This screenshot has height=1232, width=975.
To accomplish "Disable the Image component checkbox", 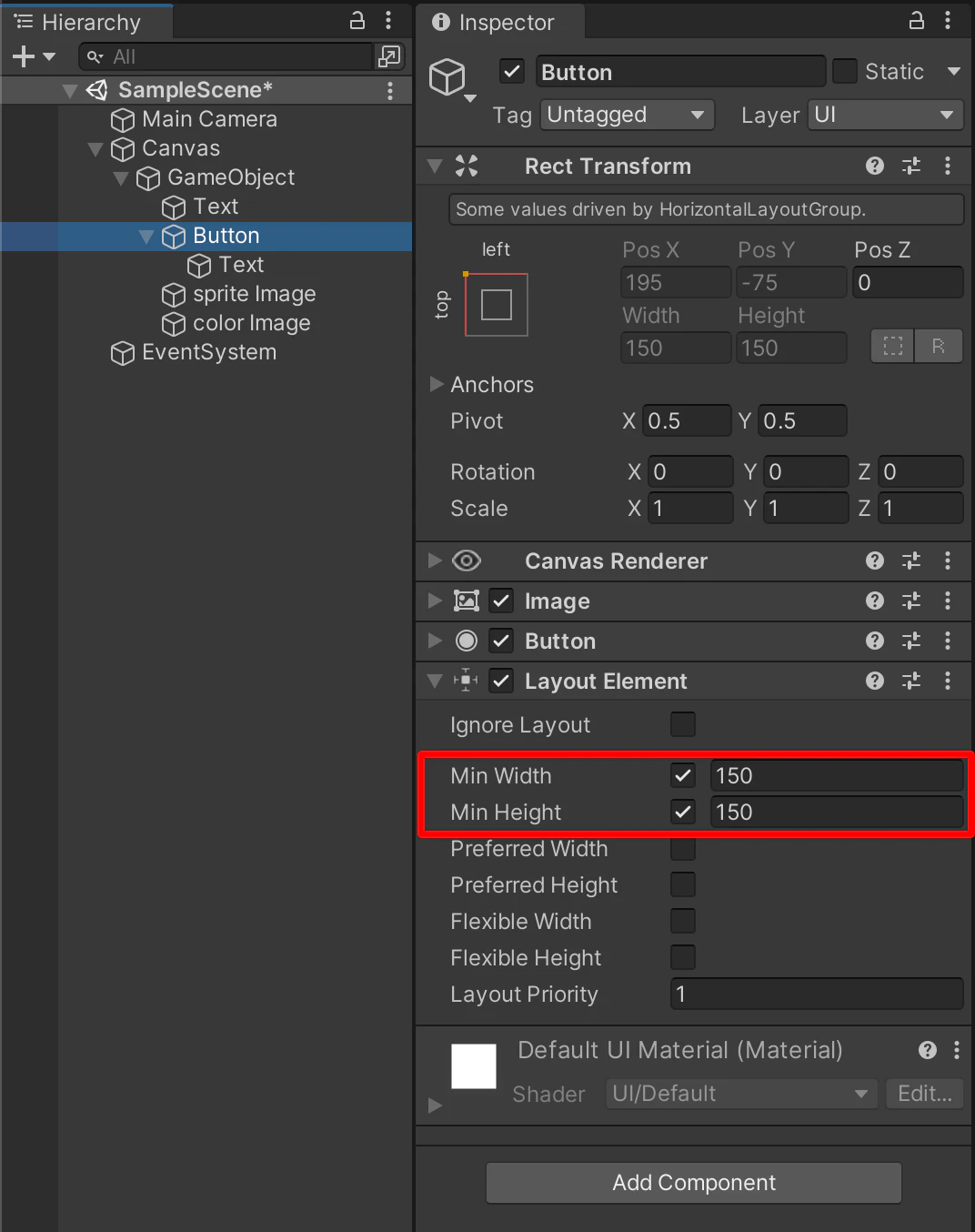I will (501, 601).
